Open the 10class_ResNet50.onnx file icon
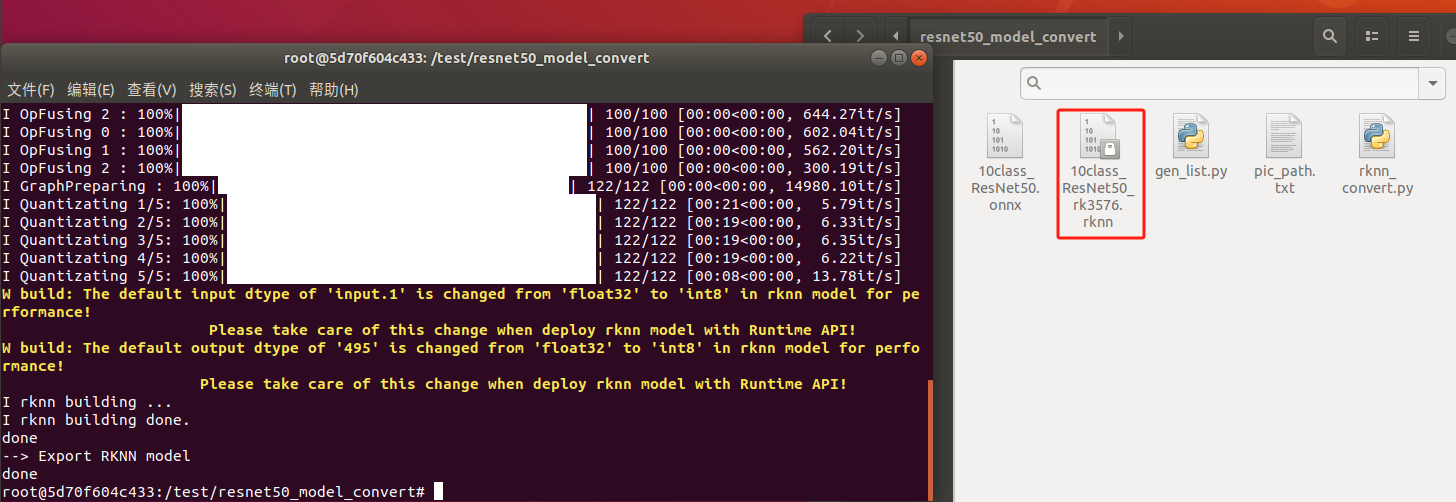The width and height of the screenshot is (1456, 502). [1007, 137]
